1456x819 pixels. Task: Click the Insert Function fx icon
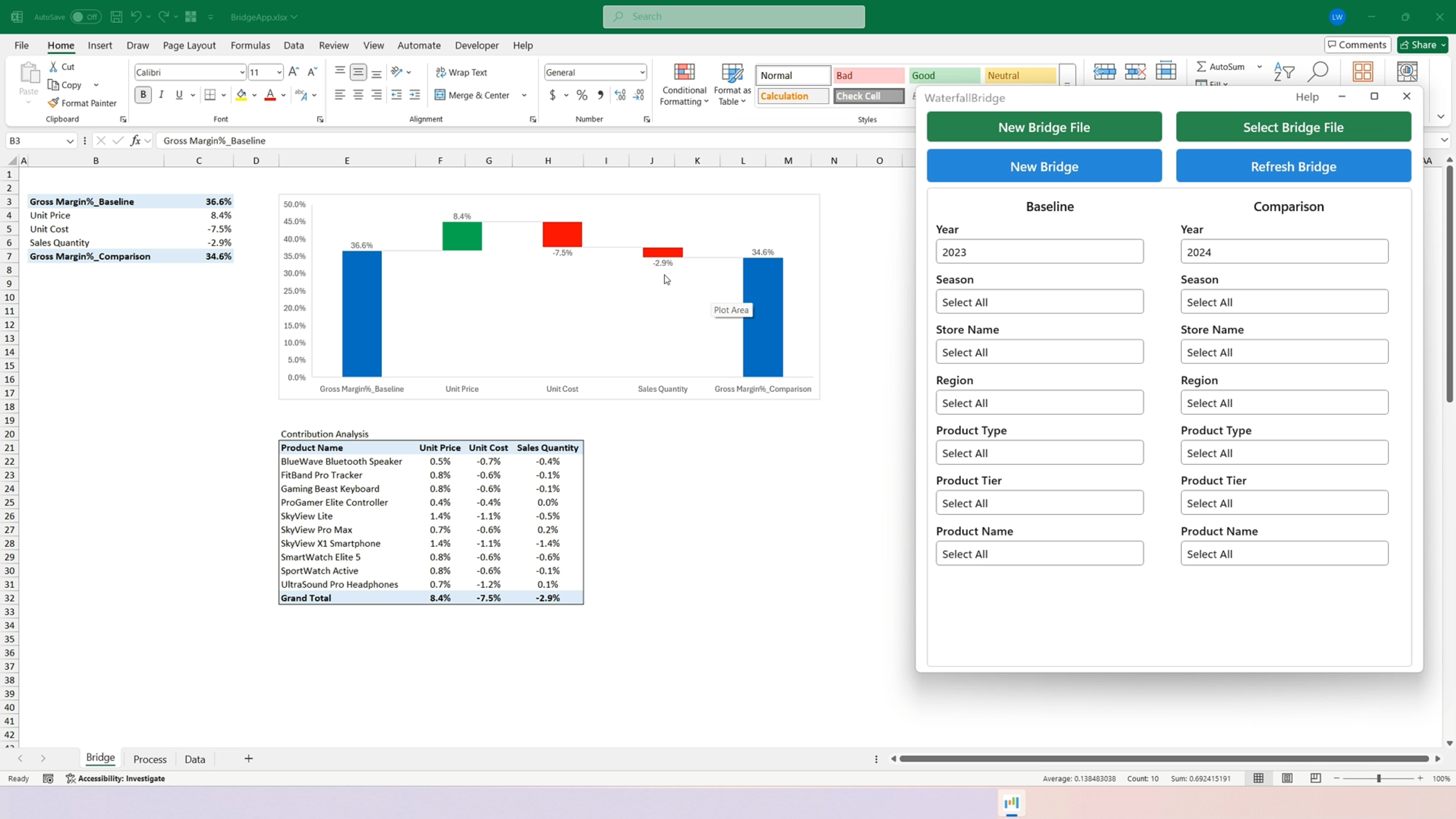pos(135,141)
